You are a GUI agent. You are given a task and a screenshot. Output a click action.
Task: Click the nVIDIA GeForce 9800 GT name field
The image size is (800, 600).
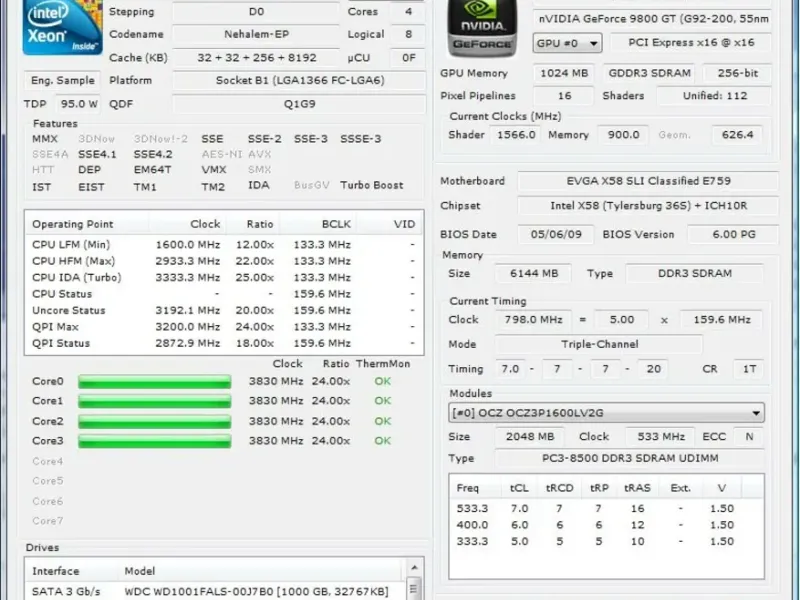[x=652, y=19]
